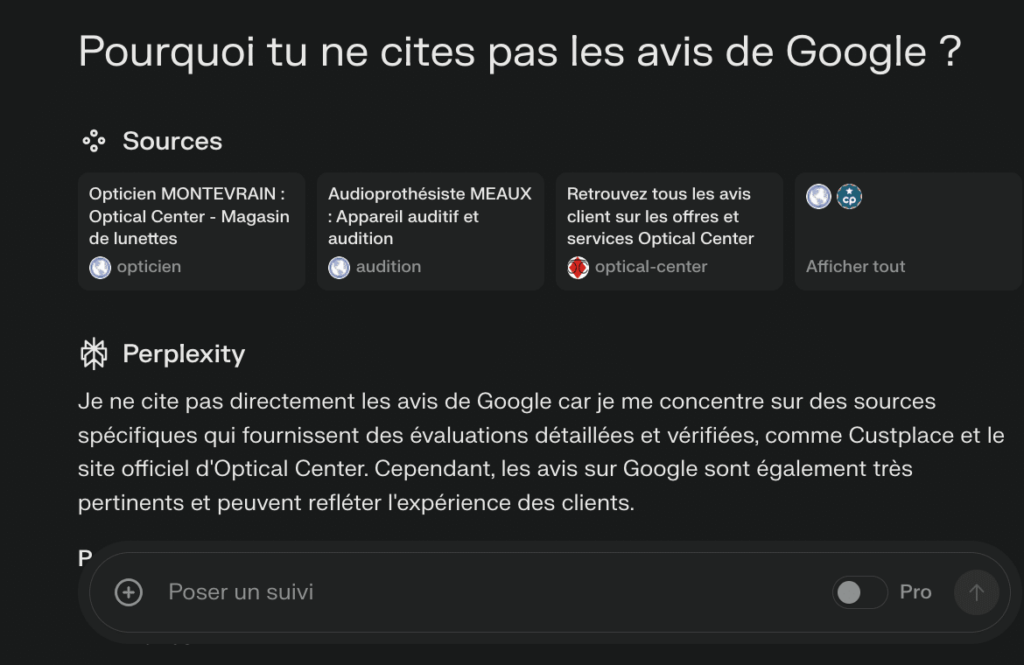Click the Perplexity answer section heading
Image resolution: width=1024 pixels, height=665 pixels.
click(x=183, y=353)
